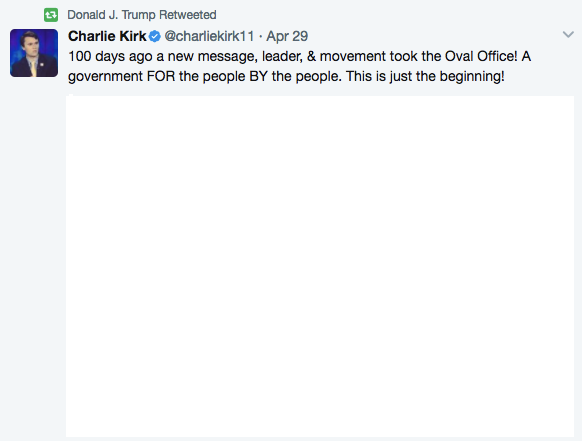Click the name Donald J. Trump above the tweet
582x441 pixels.
[x=111, y=15]
